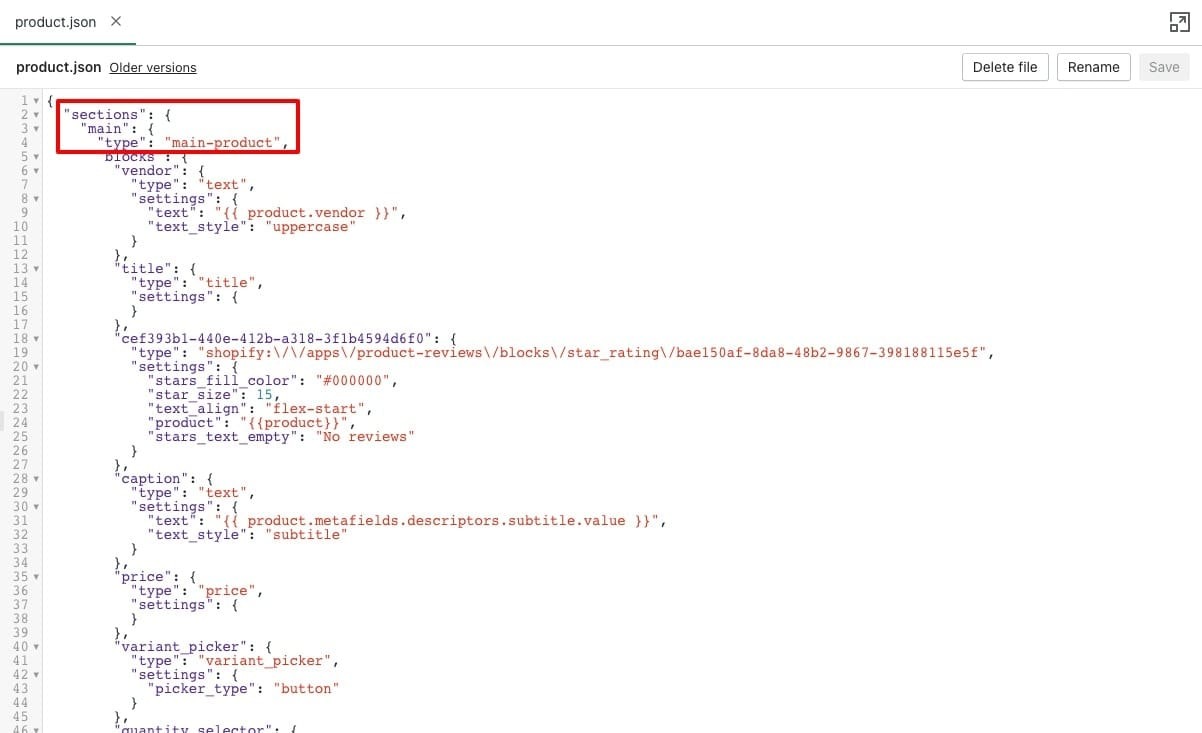Collapse the caption block on line 28

36,478
